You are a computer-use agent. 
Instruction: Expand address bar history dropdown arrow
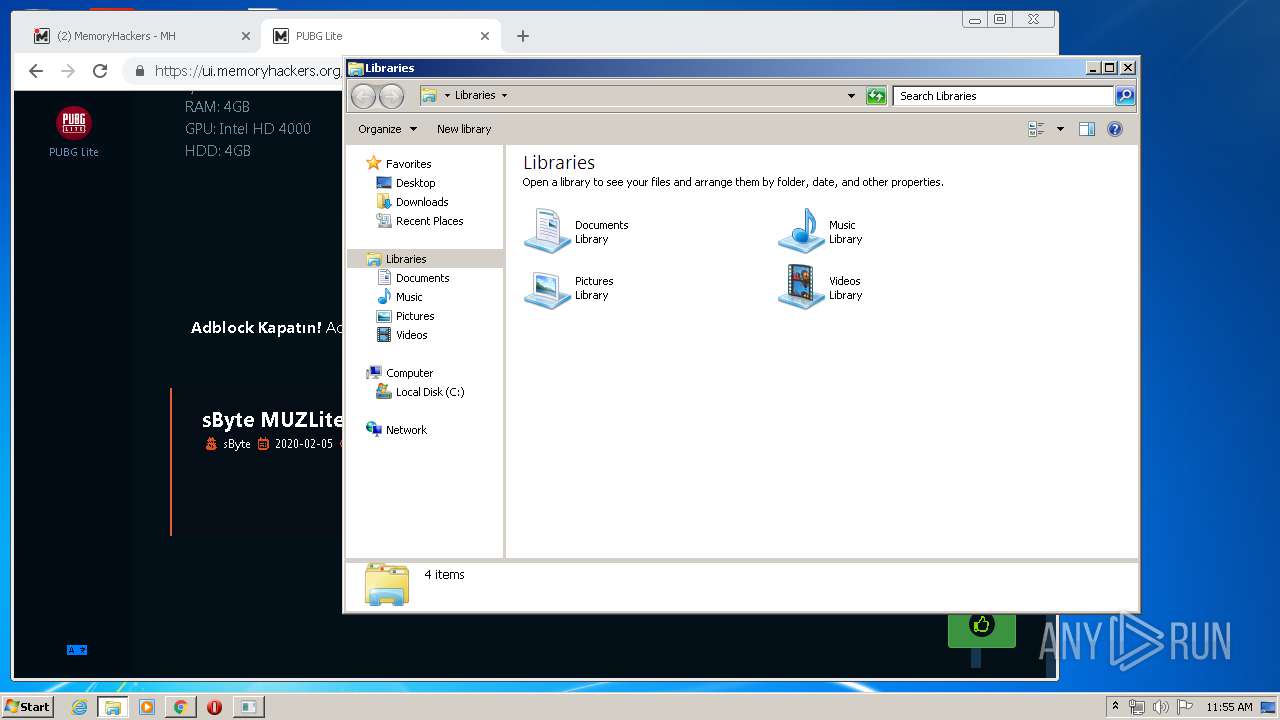(x=851, y=96)
